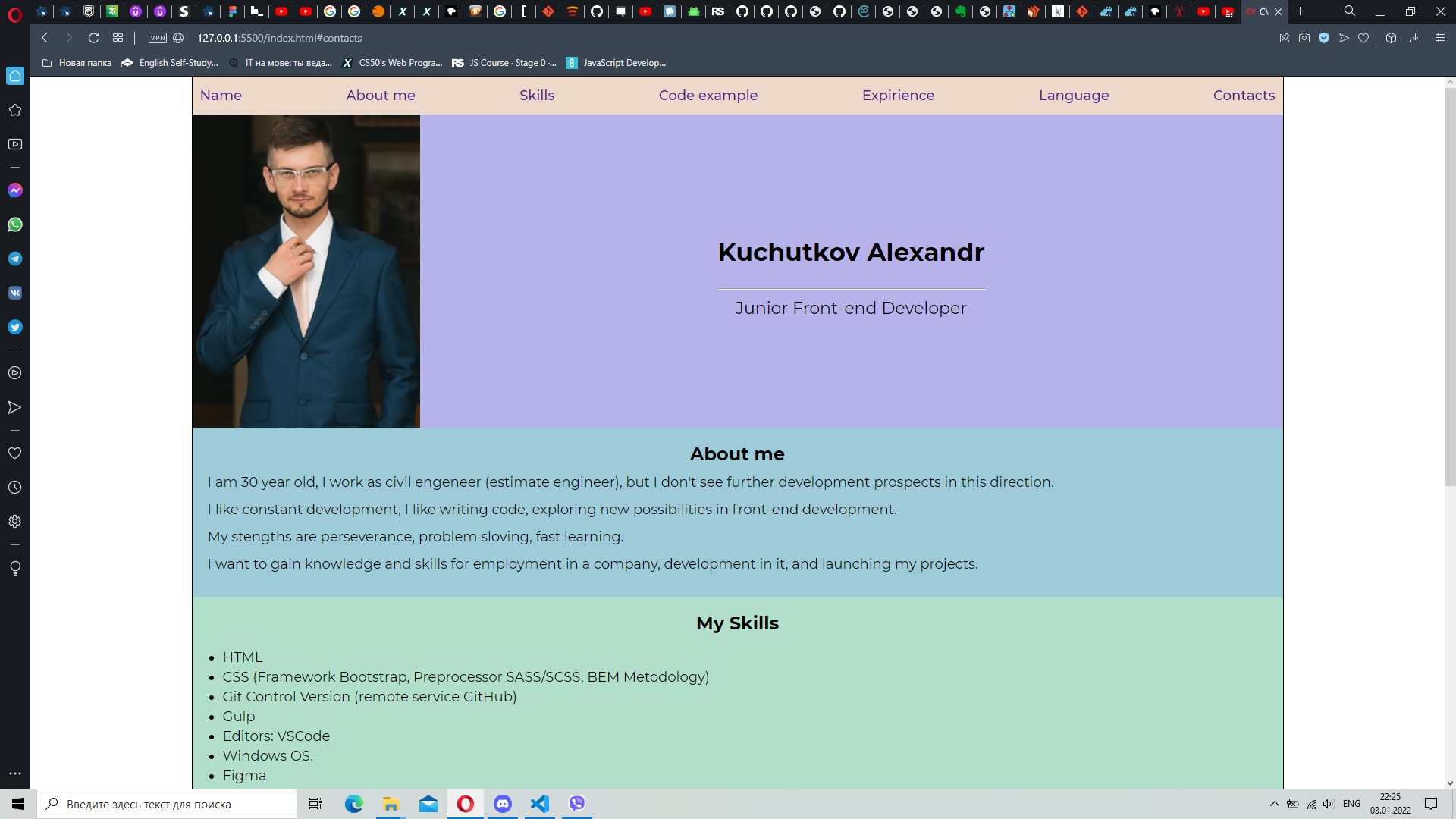Click the portrait photo of Alexandr
The image size is (1456, 819).
[x=306, y=271]
